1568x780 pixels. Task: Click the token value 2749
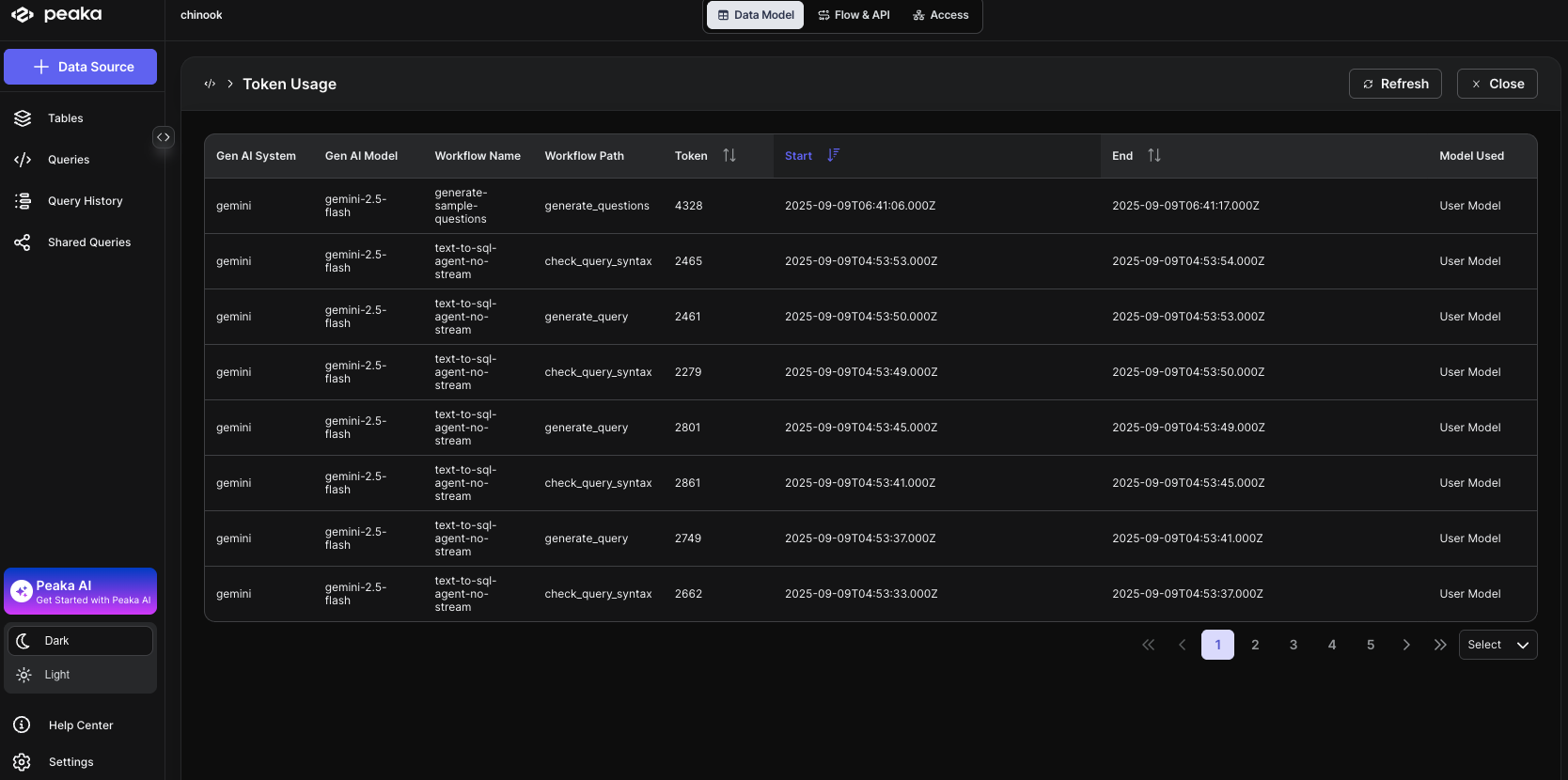(x=688, y=538)
